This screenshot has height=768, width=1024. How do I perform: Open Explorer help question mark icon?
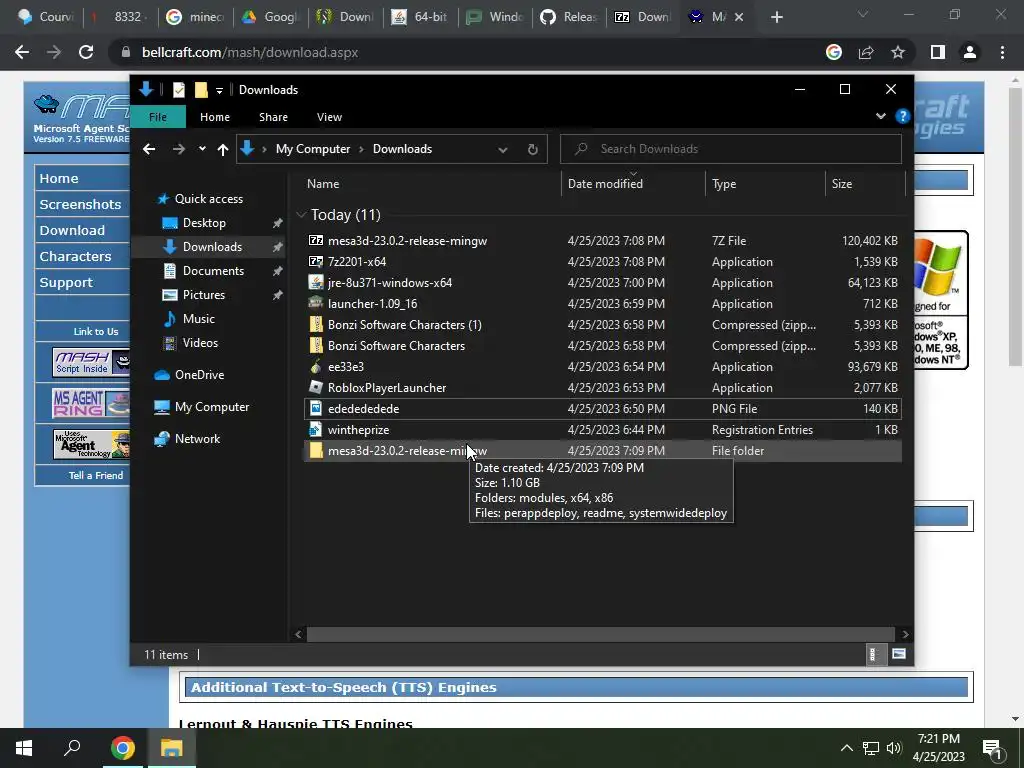point(903,116)
